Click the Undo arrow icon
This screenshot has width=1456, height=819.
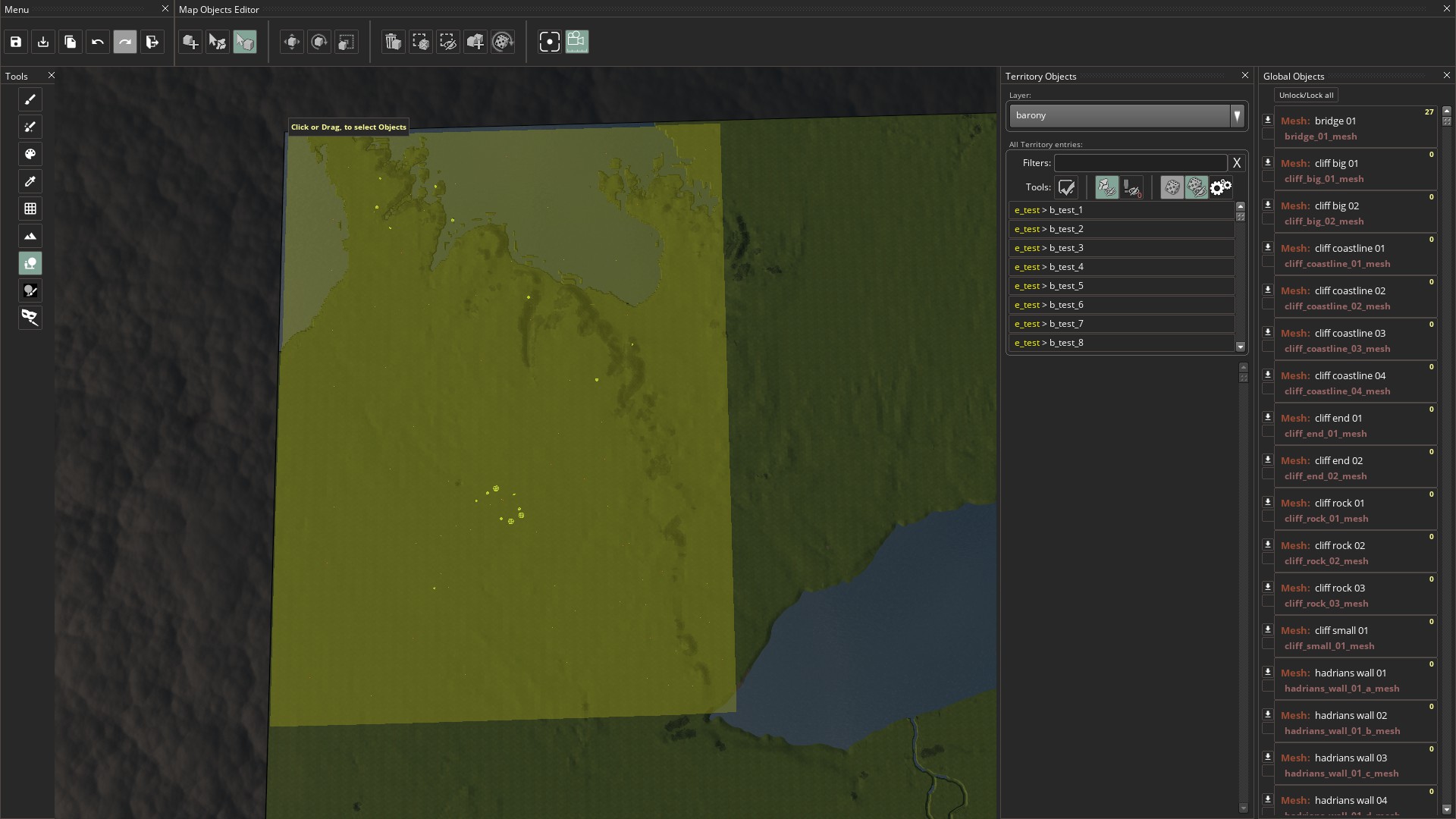click(98, 42)
